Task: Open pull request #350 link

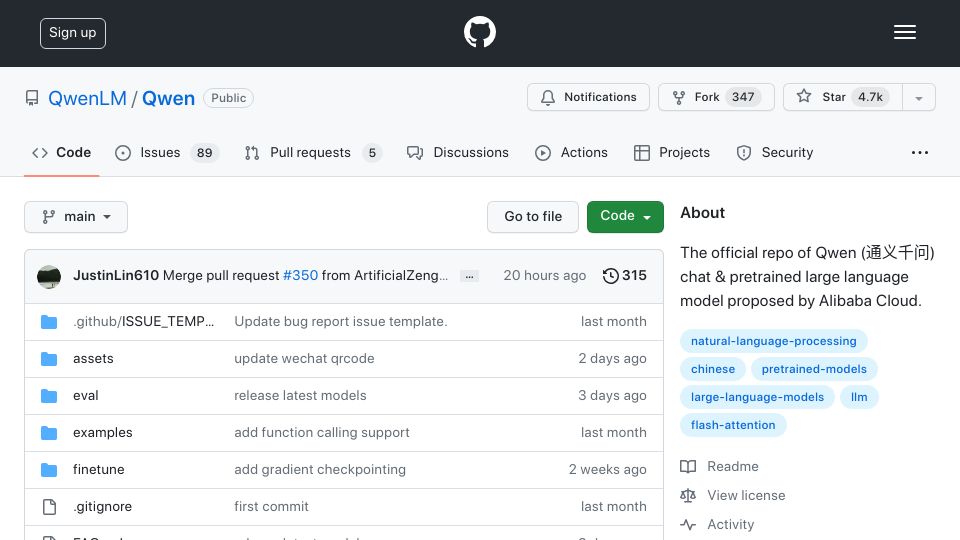Action: click(301, 276)
